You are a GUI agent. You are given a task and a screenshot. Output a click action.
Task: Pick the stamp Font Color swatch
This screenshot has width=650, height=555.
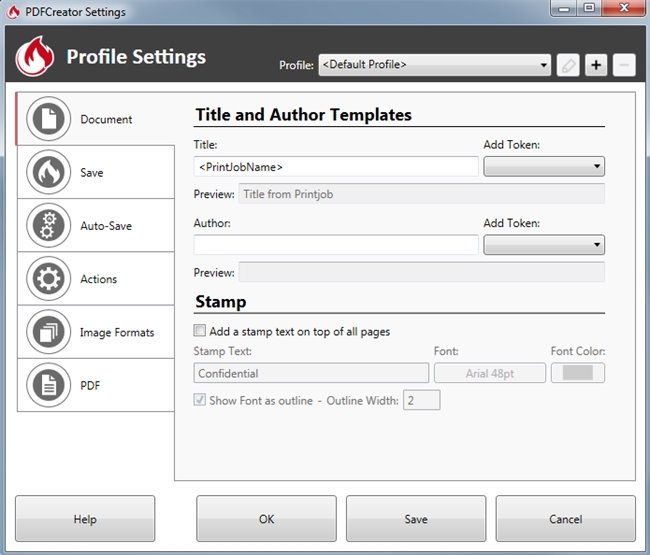pyautogui.click(x=578, y=373)
